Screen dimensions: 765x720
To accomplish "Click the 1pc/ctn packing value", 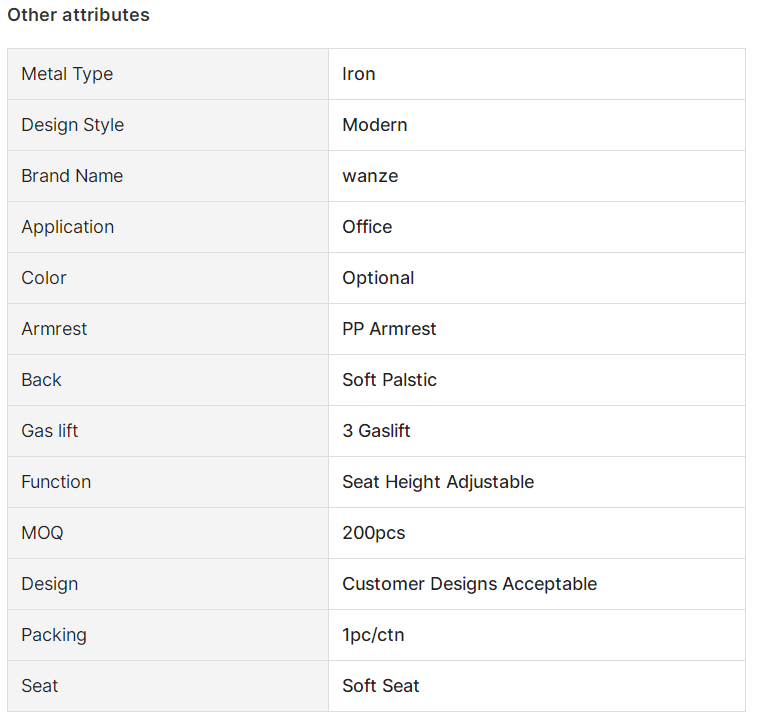I will pos(373,635).
